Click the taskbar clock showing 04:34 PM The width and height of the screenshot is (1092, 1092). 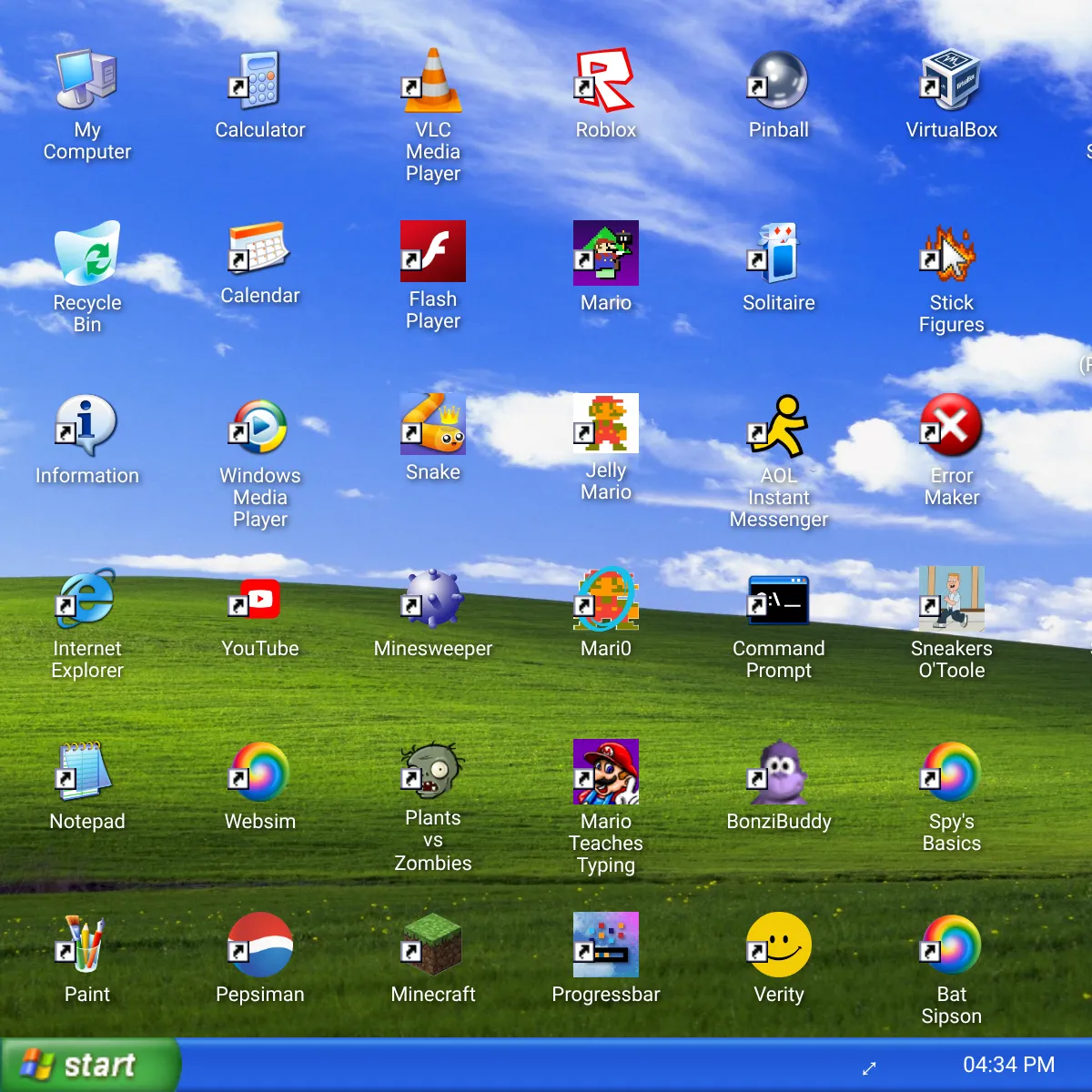1008,1065
